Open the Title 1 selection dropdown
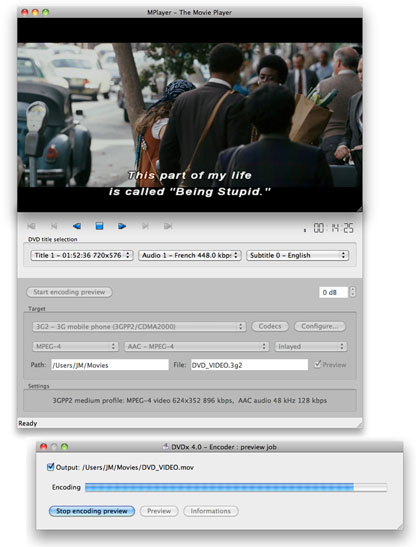This screenshot has width=416, height=547. (82, 255)
